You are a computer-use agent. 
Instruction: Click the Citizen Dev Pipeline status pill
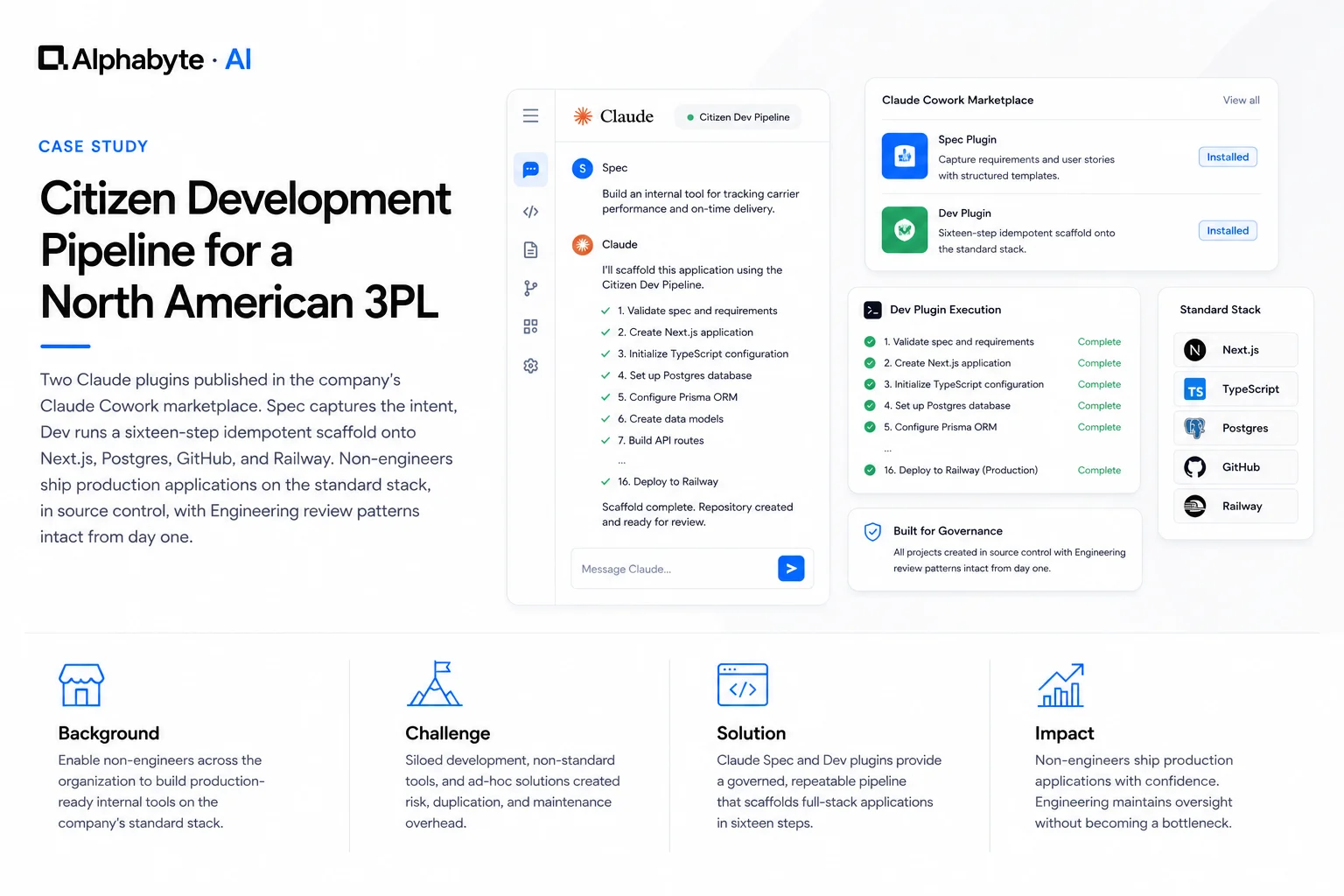(738, 117)
